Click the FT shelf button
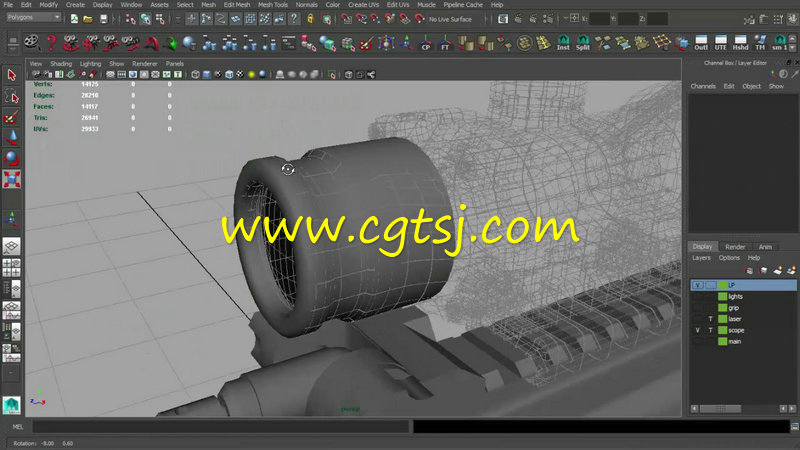This screenshot has width=800, height=450. pos(445,43)
